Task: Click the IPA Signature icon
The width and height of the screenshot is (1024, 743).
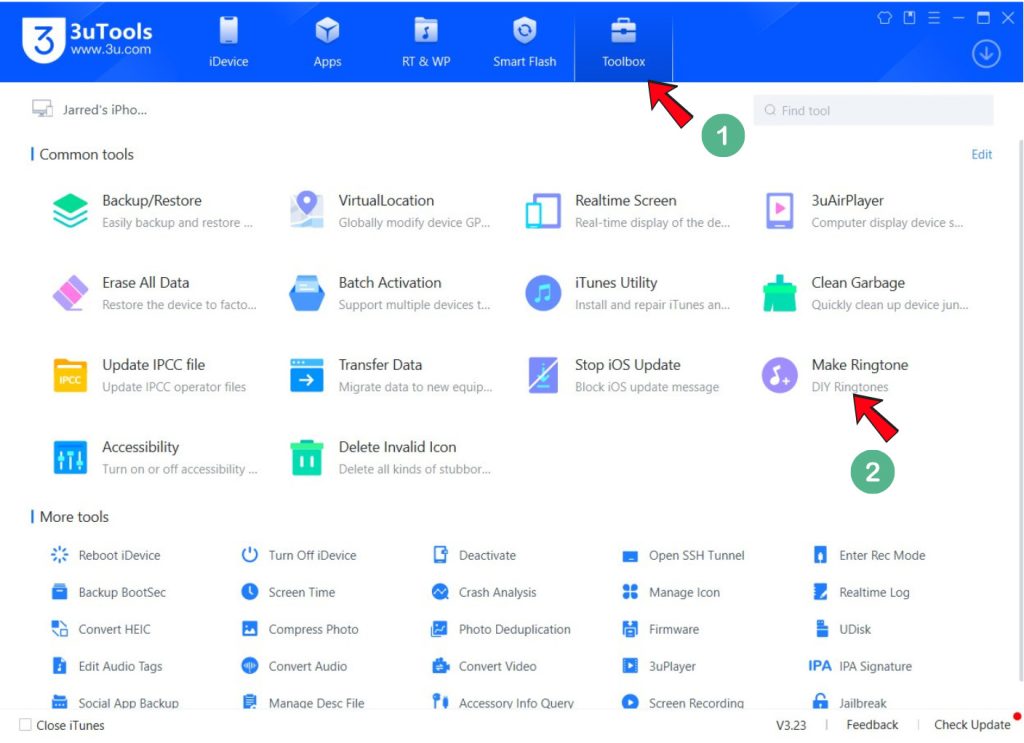Action: (x=820, y=666)
